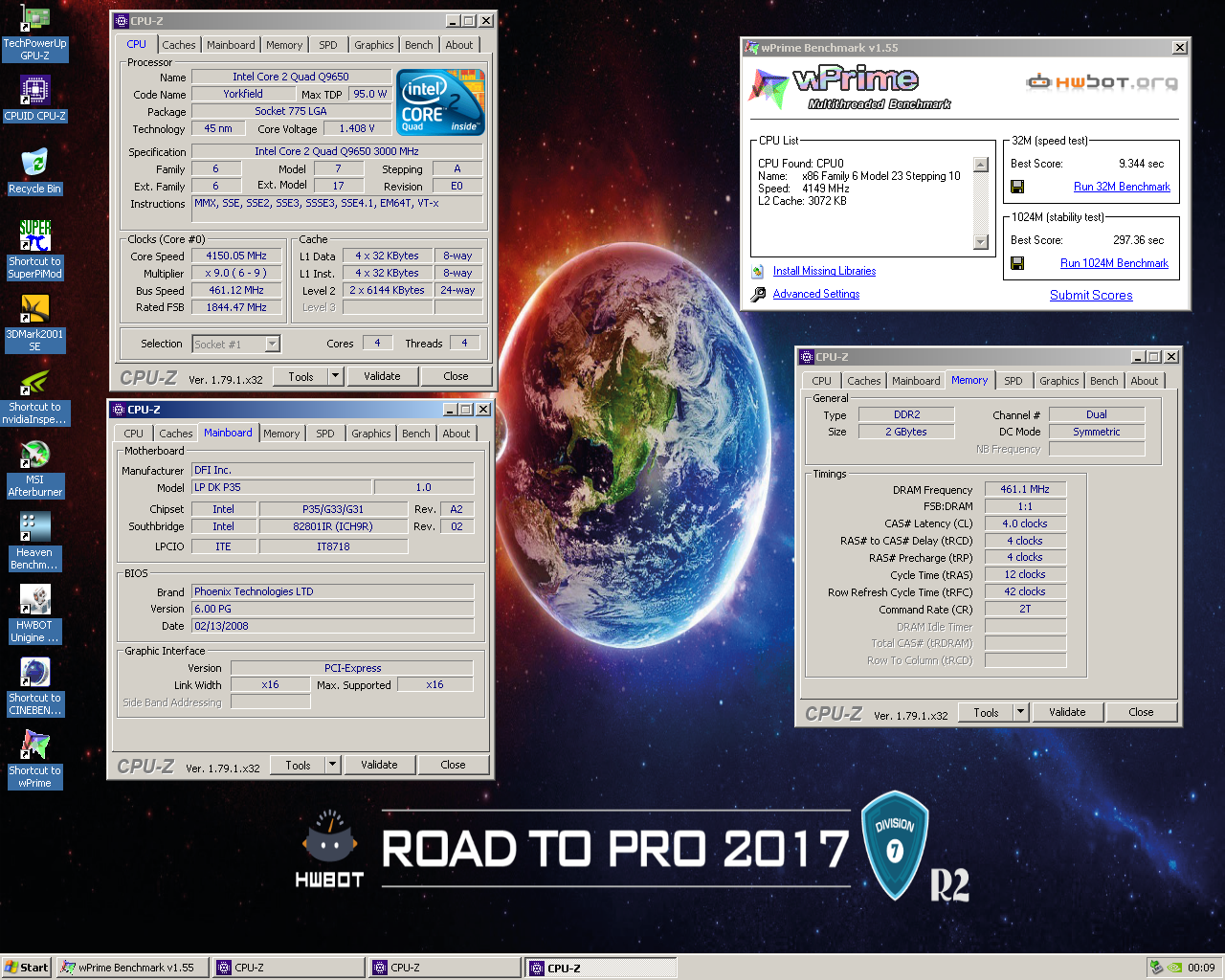The width and height of the screenshot is (1225, 980).
Task: Open Graphics tab in top CPU-Z window
Action: 373,45
